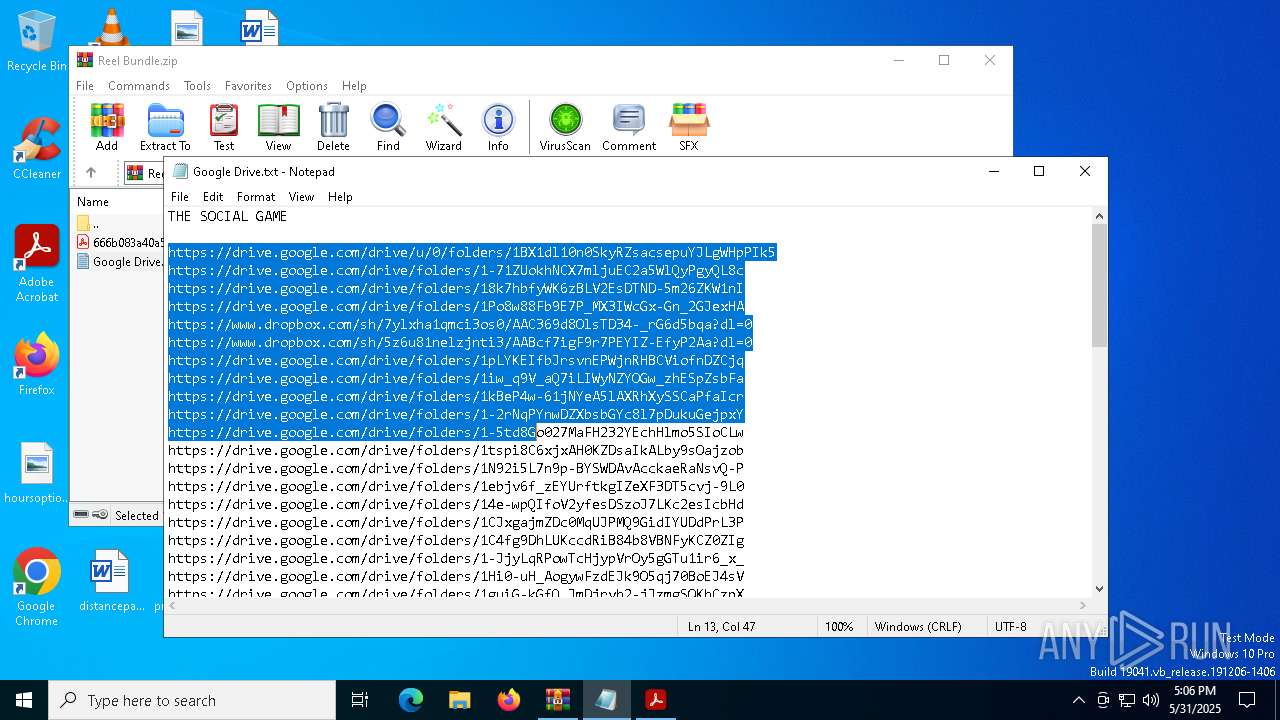Viewport: 1280px width, 720px height.
Task: Click the UTF-8 encoding status indicator
Action: pos(1011,627)
